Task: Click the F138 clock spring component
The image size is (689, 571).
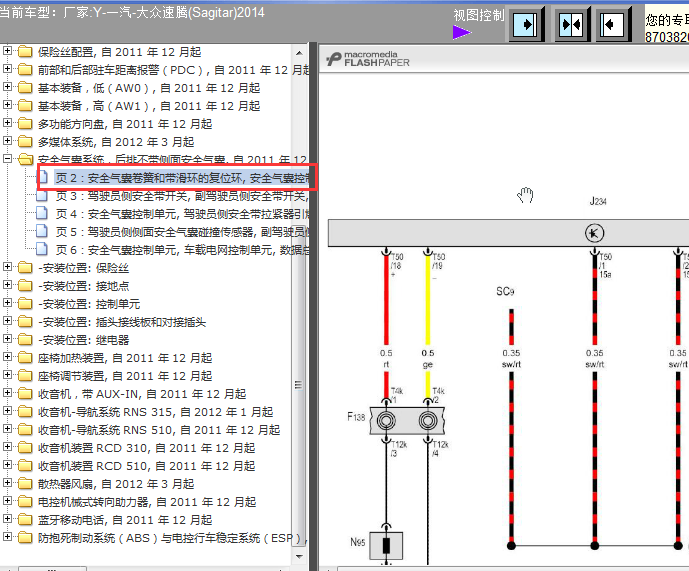Action: click(x=407, y=421)
